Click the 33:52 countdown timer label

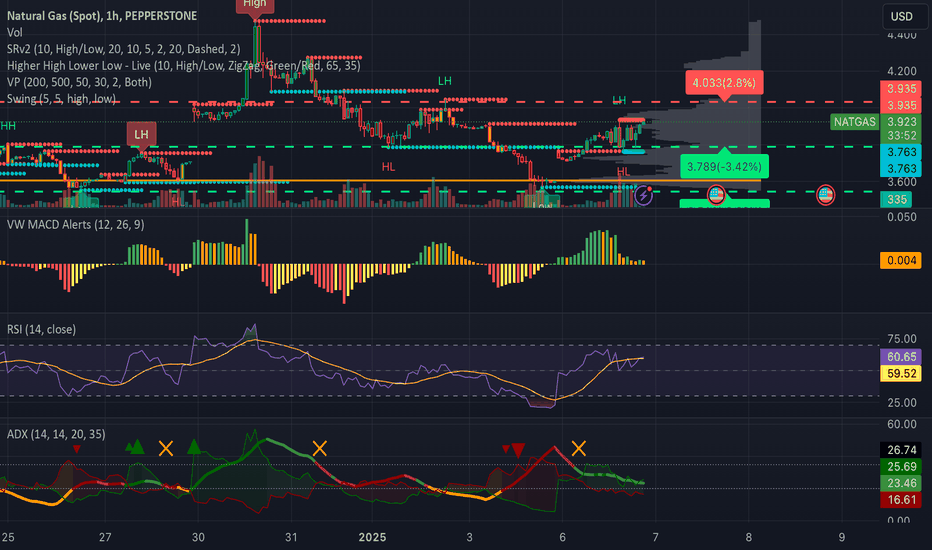tap(901, 136)
